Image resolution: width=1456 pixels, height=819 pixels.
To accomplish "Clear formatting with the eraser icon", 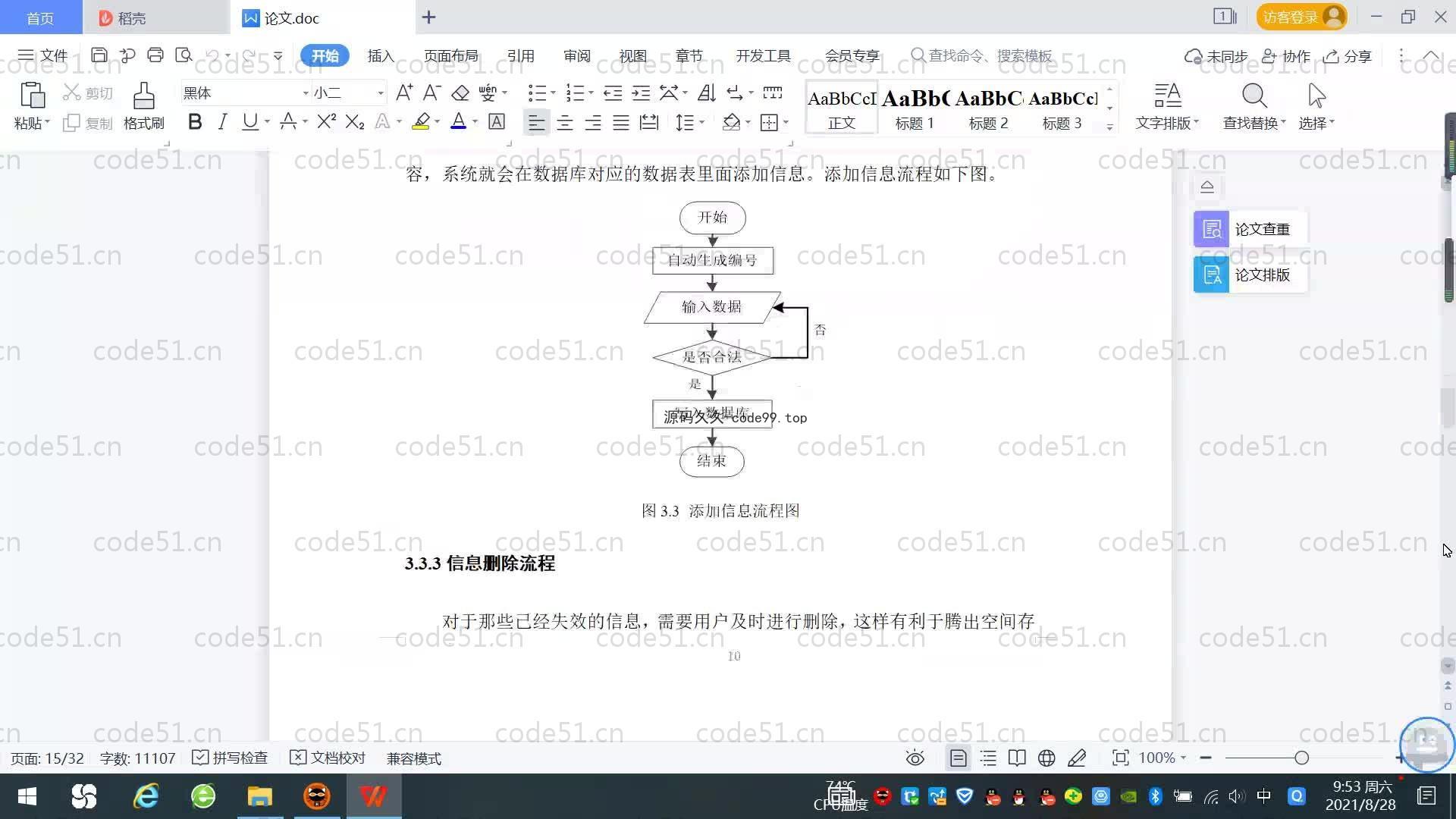I will [460, 93].
